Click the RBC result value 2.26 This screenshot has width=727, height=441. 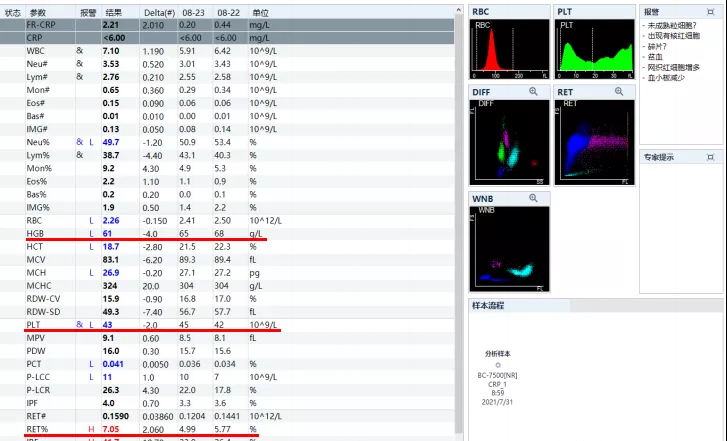pos(111,221)
